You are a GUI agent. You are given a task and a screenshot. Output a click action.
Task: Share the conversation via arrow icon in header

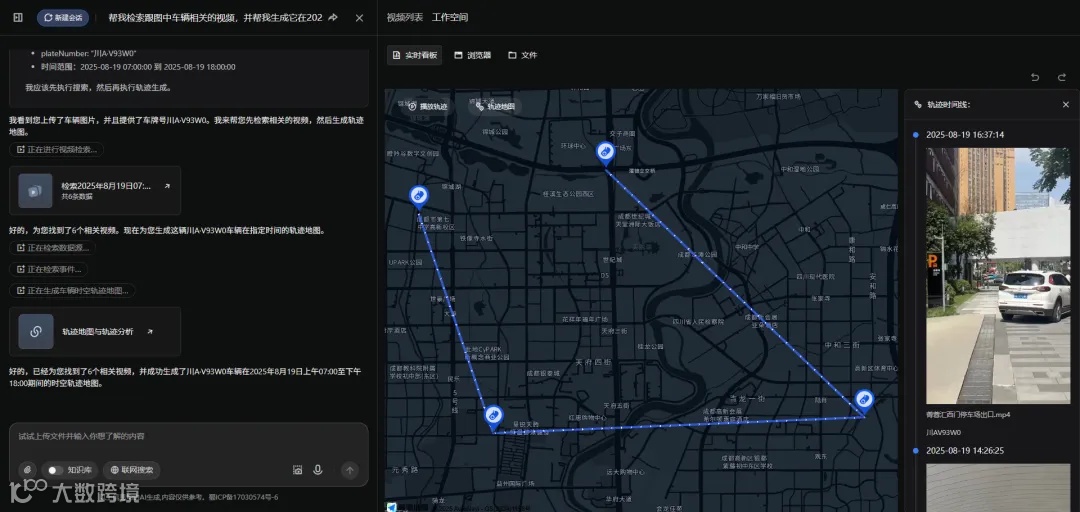pyautogui.click(x=333, y=18)
